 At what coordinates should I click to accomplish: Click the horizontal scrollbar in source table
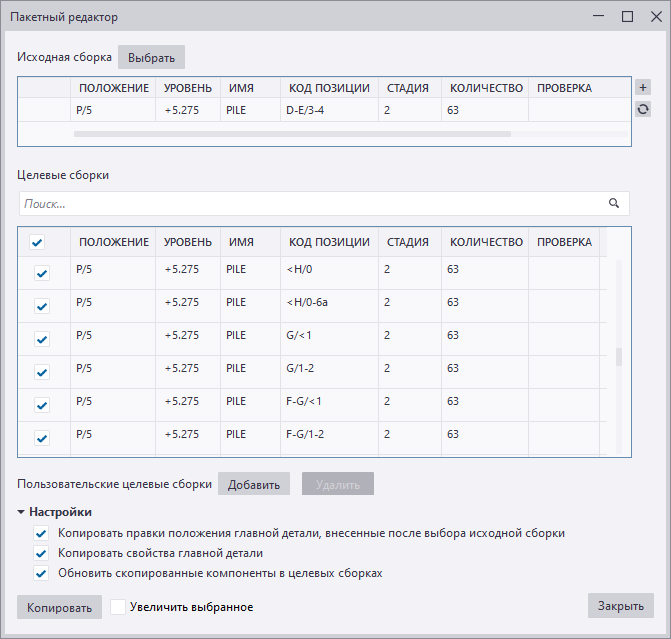(292, 133)
